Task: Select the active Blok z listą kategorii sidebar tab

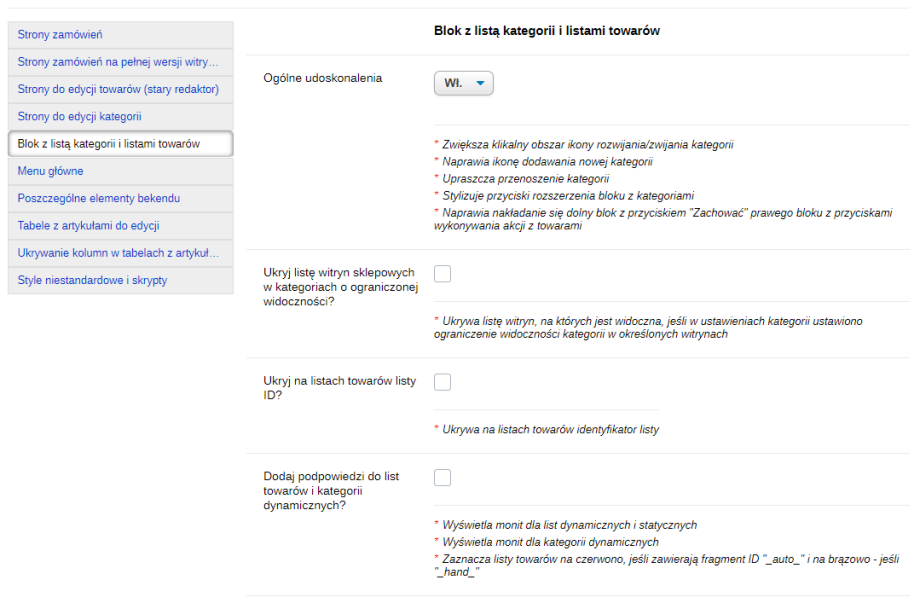Action: click(108, 144)
